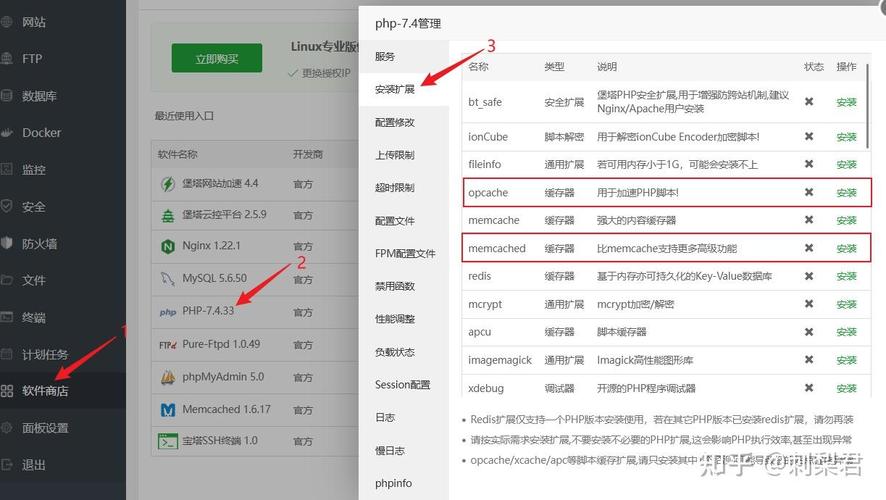Viewport: 886px width, 500px height.
Task: Click the 名称 column header
Action: pos(478,67)
